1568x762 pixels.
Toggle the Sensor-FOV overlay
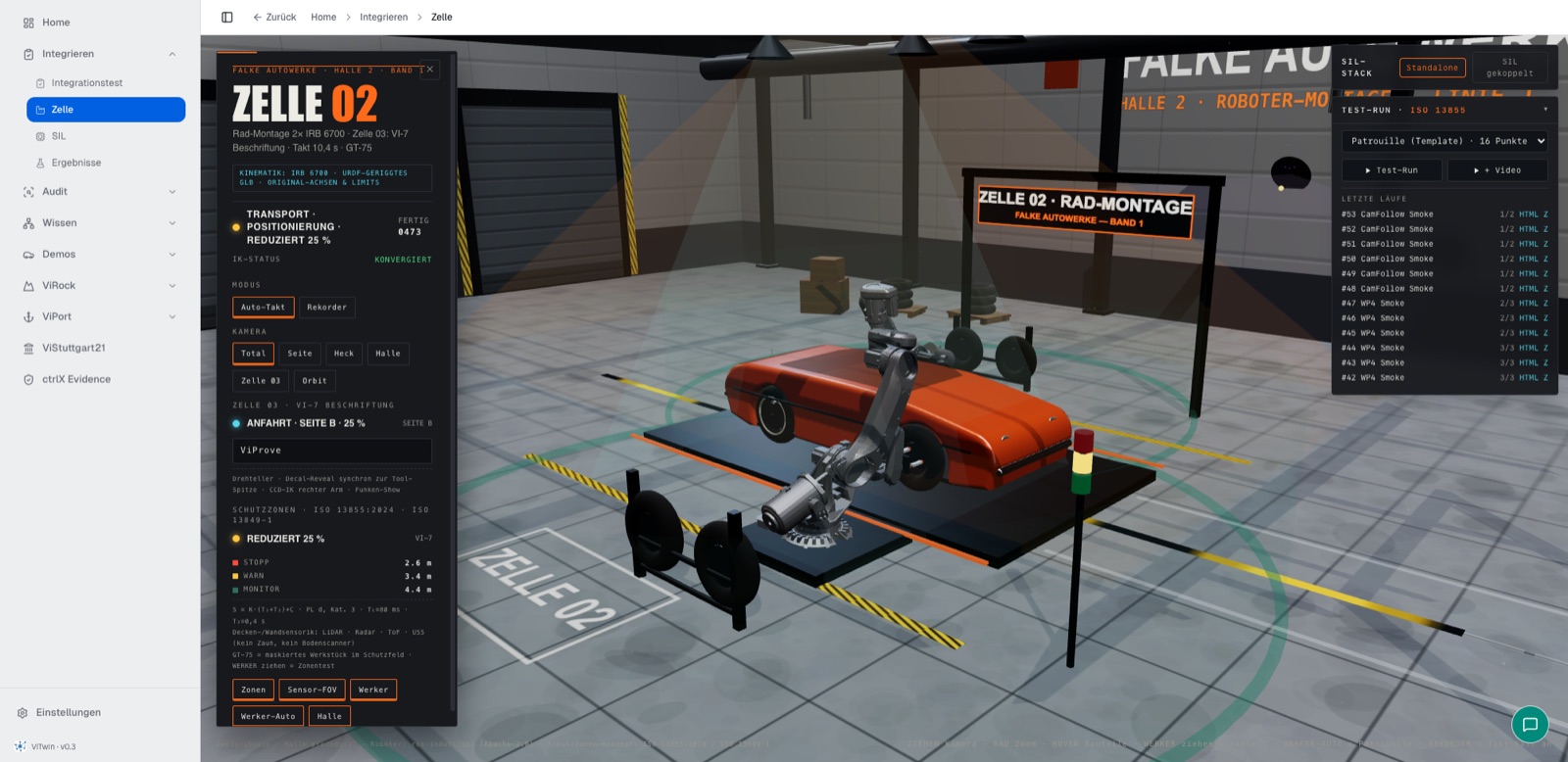(312, 690)
